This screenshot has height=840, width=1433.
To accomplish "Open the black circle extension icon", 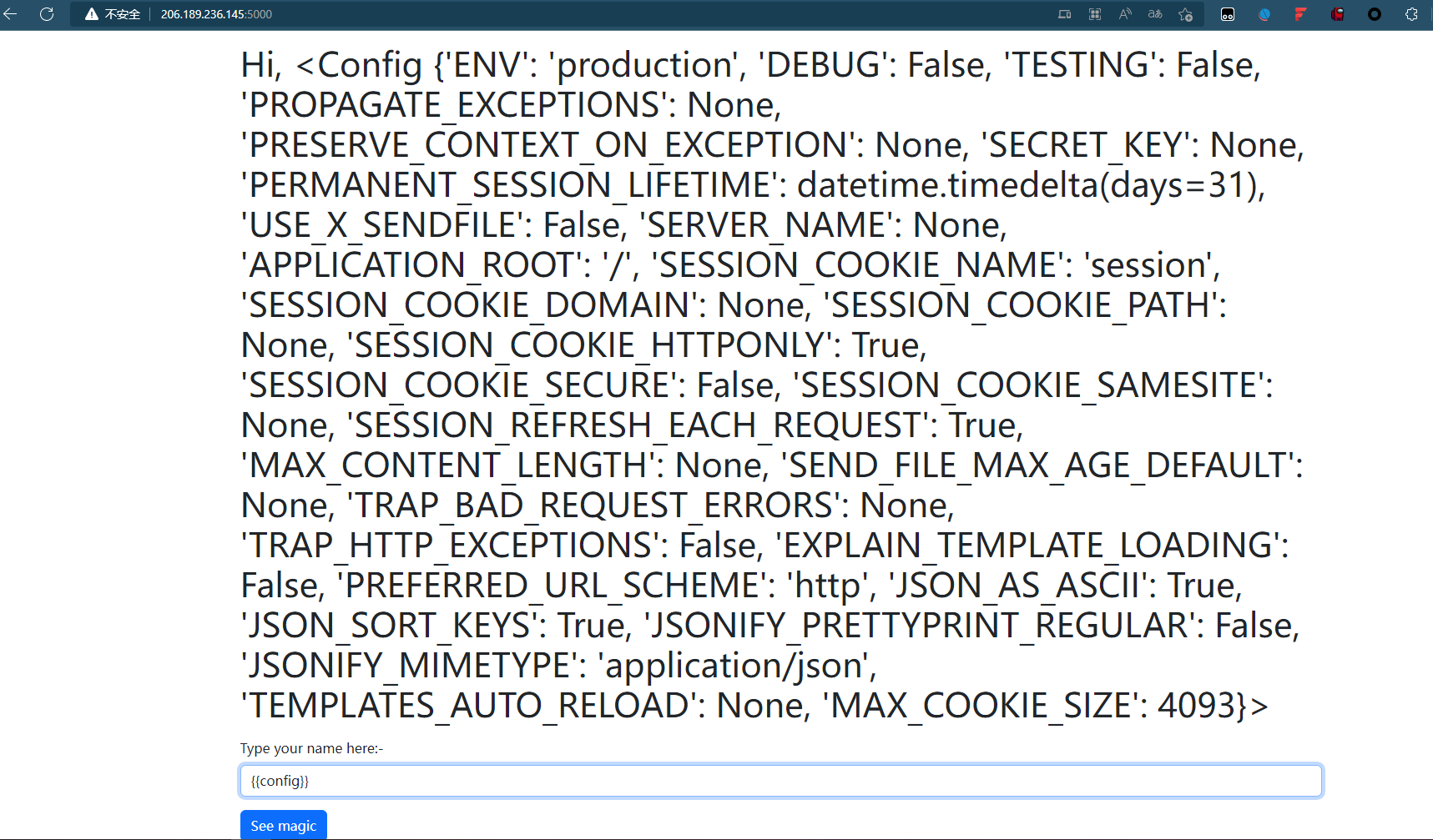I will click(x=1375, y=14).
